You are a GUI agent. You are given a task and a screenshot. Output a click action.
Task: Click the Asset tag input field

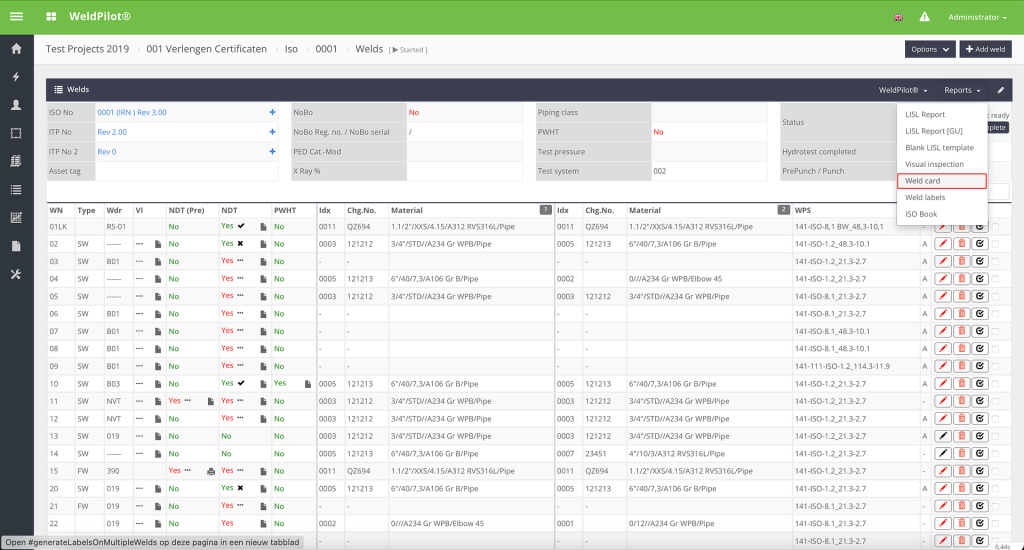pos(186,171)
